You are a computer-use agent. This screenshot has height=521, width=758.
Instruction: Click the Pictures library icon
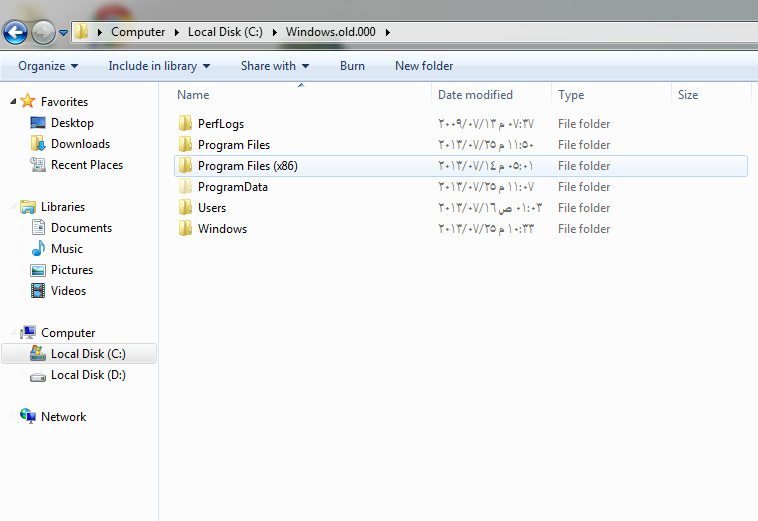point(38,270)
